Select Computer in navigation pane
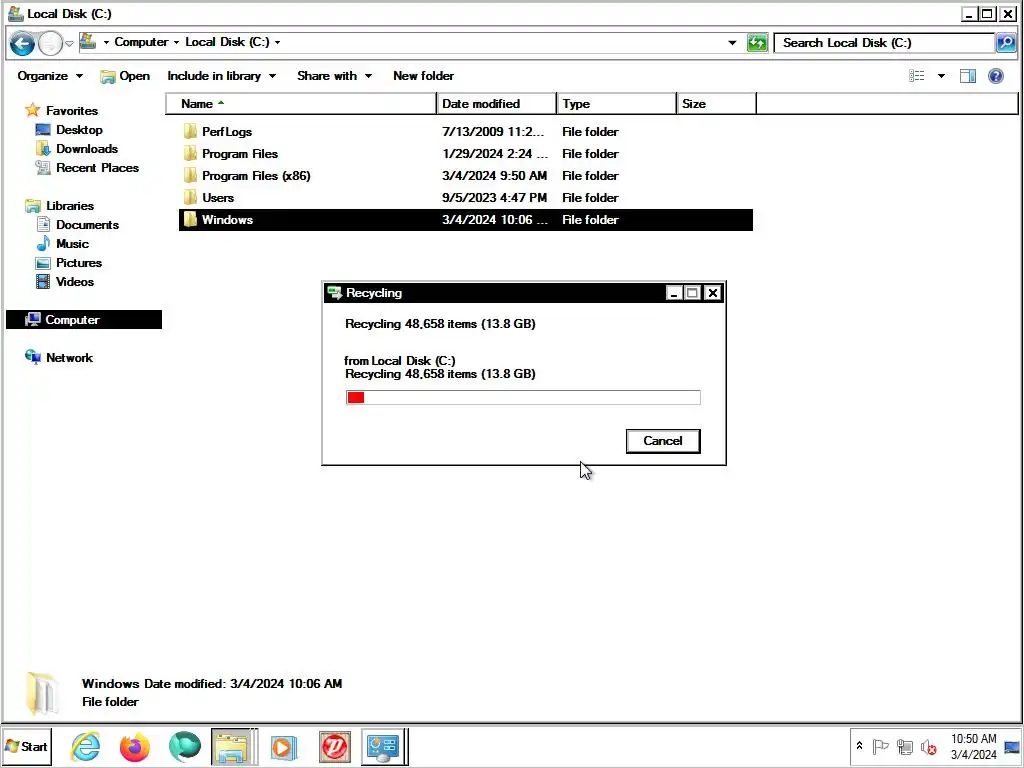The width and height of the screenshot is (1024, 768). point(84,319)
